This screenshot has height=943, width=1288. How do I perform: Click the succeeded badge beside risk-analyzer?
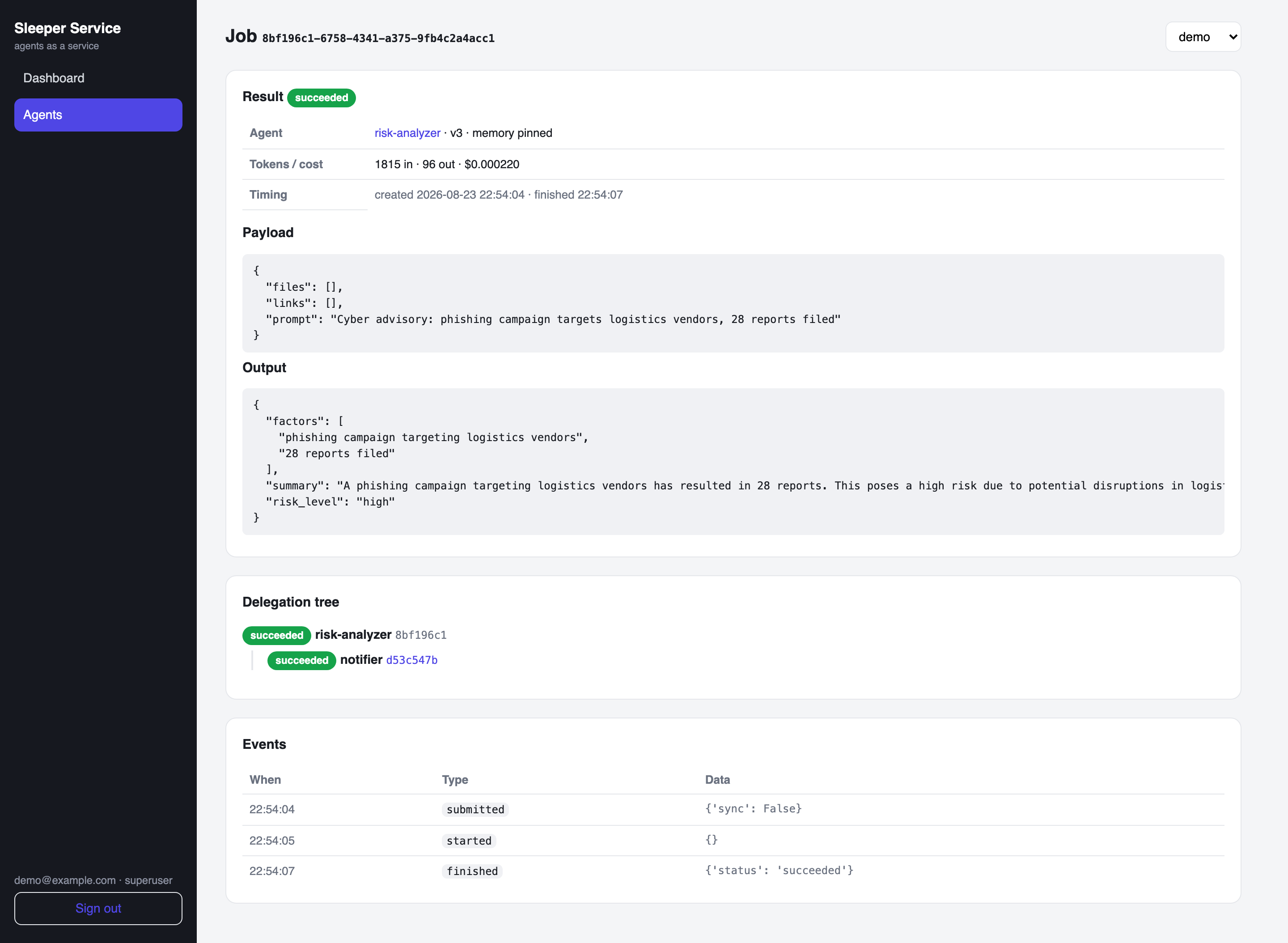tap(276, 635)
